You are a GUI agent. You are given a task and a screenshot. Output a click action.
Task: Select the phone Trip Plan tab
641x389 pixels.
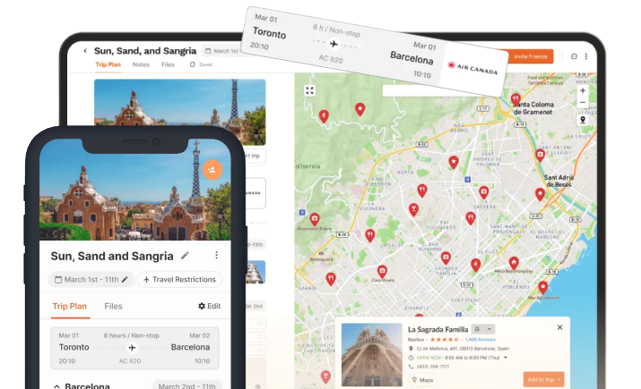(x=69, y=306)
